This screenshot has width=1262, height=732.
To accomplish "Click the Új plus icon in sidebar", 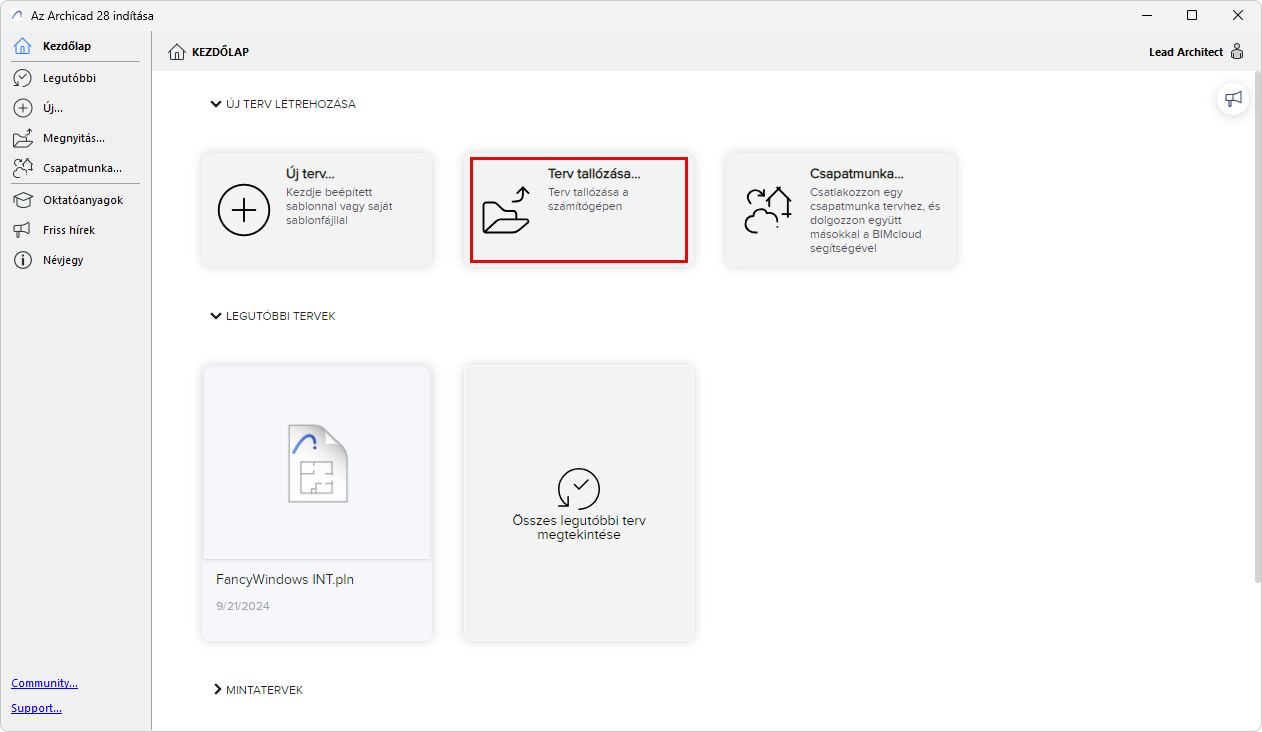I will [x=22, y=108].
